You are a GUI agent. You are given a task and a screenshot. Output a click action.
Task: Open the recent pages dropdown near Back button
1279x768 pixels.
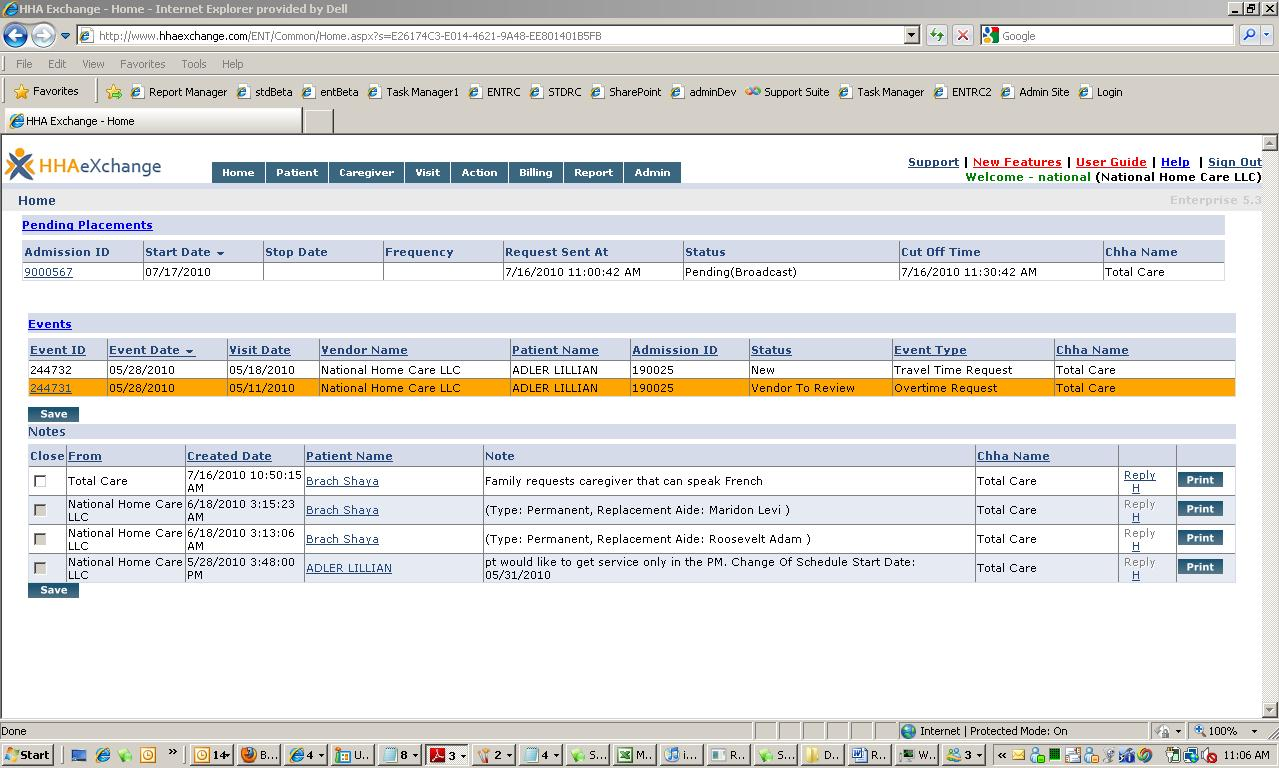click(x=65, y=36)
